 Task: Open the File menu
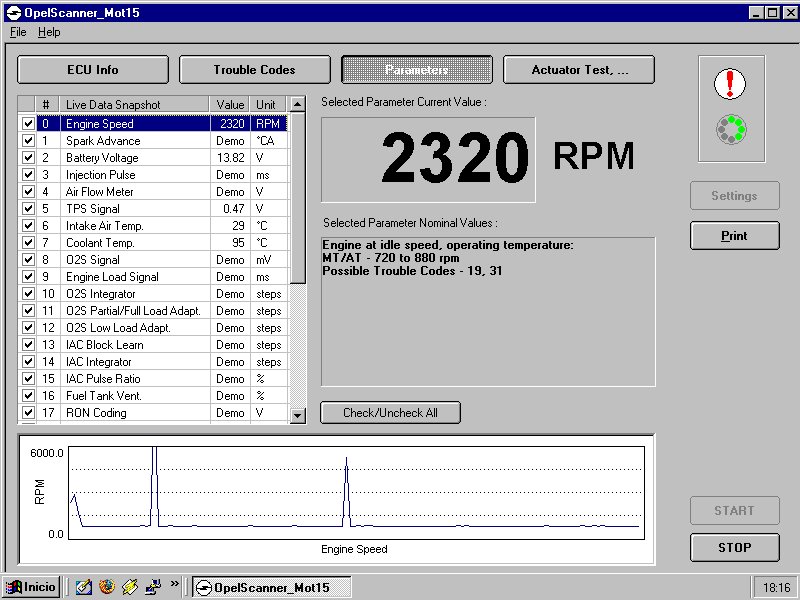(18, 32)
